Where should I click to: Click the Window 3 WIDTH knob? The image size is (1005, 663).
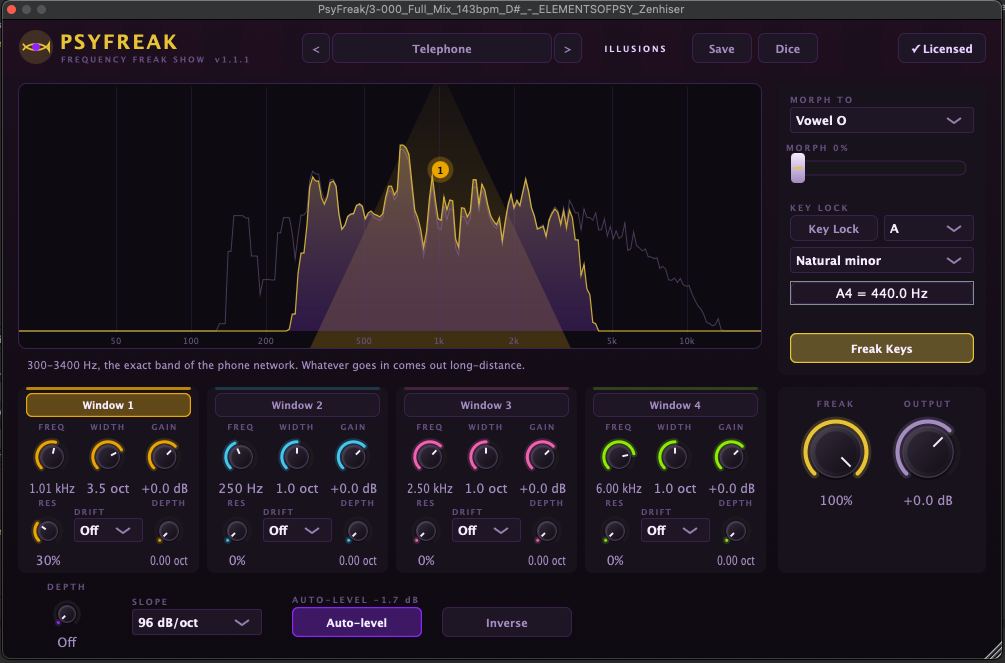click(x=485, y=457)
